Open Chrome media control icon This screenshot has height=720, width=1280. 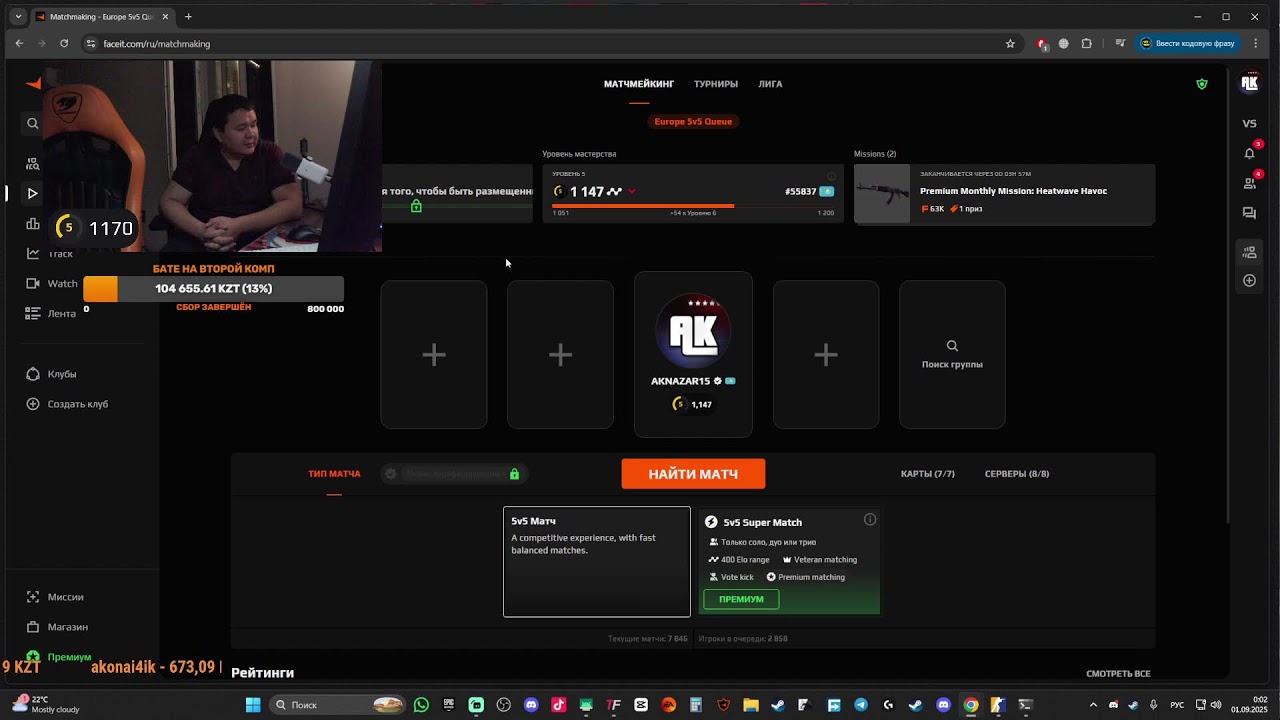1120,44
